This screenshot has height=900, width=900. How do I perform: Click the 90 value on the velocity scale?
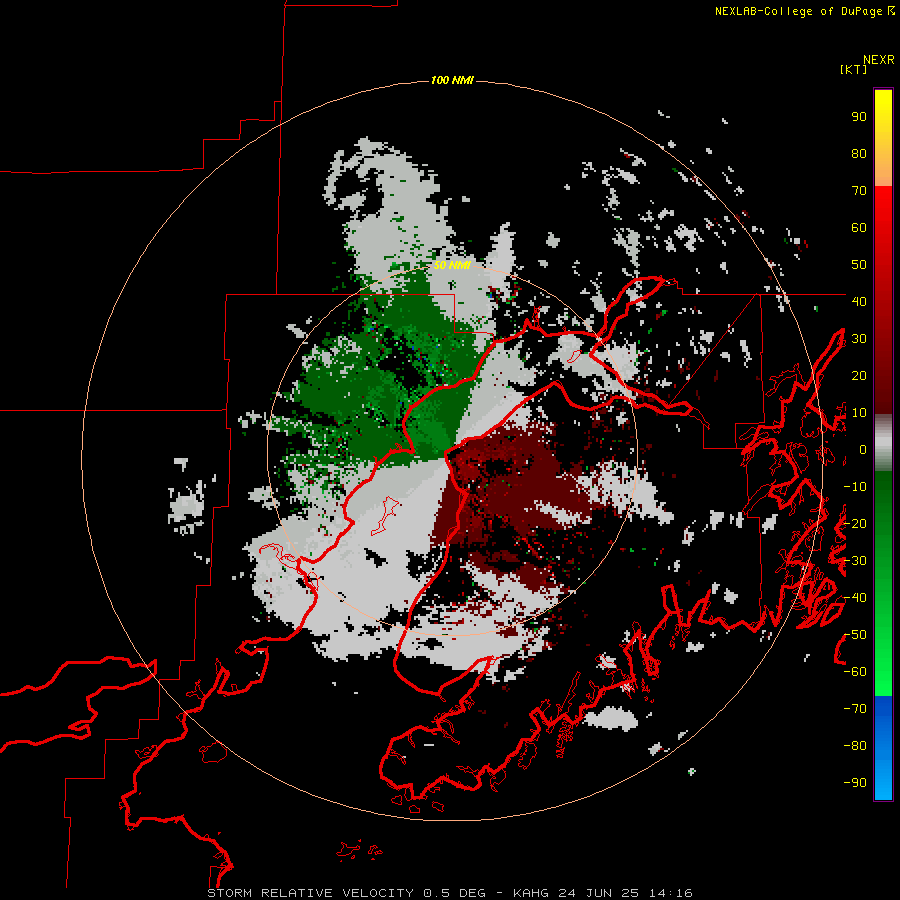pyautogui.click(x=859, y=117)
